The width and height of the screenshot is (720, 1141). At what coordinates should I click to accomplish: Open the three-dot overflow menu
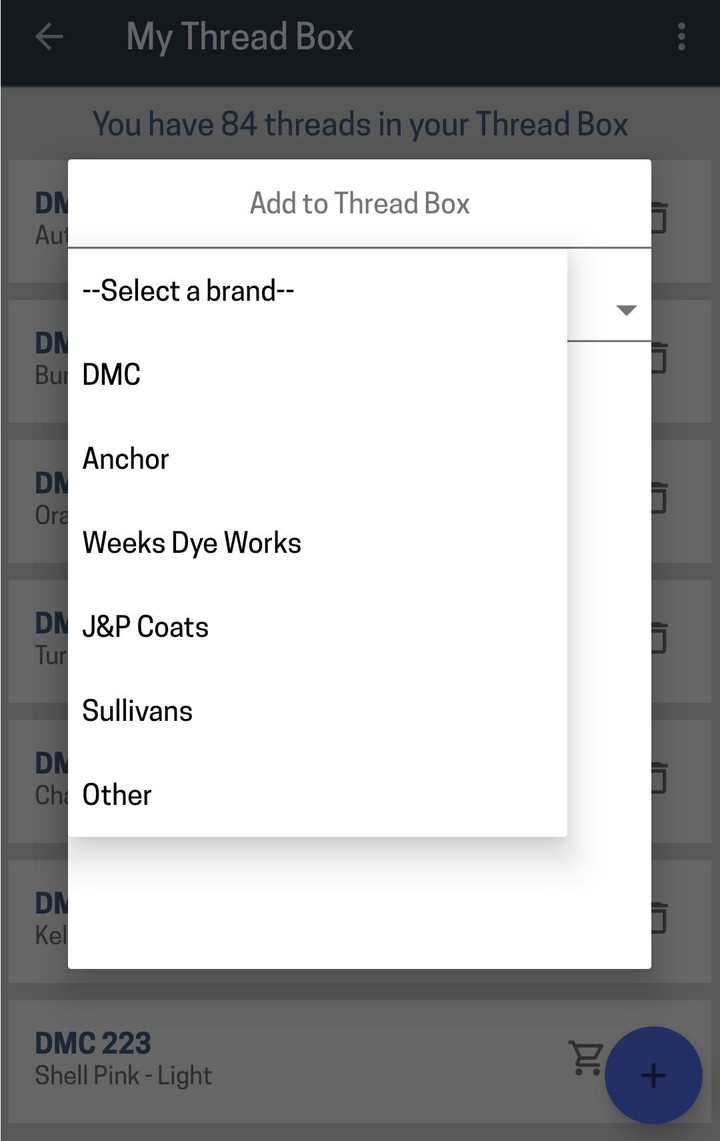point(681,36)
